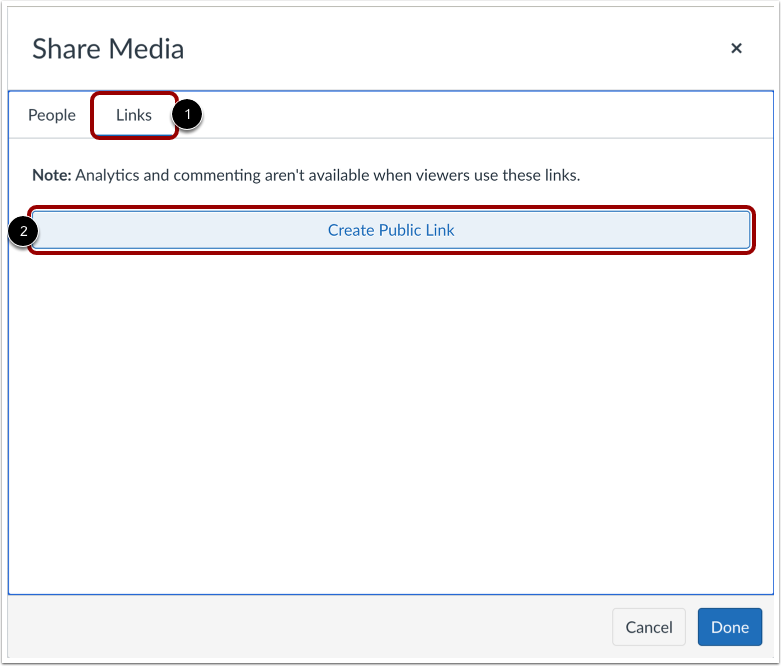781x666 pixels.
Task: Confirm sharing with Done button
Action: pyautogui.click(x=730, y=627)
